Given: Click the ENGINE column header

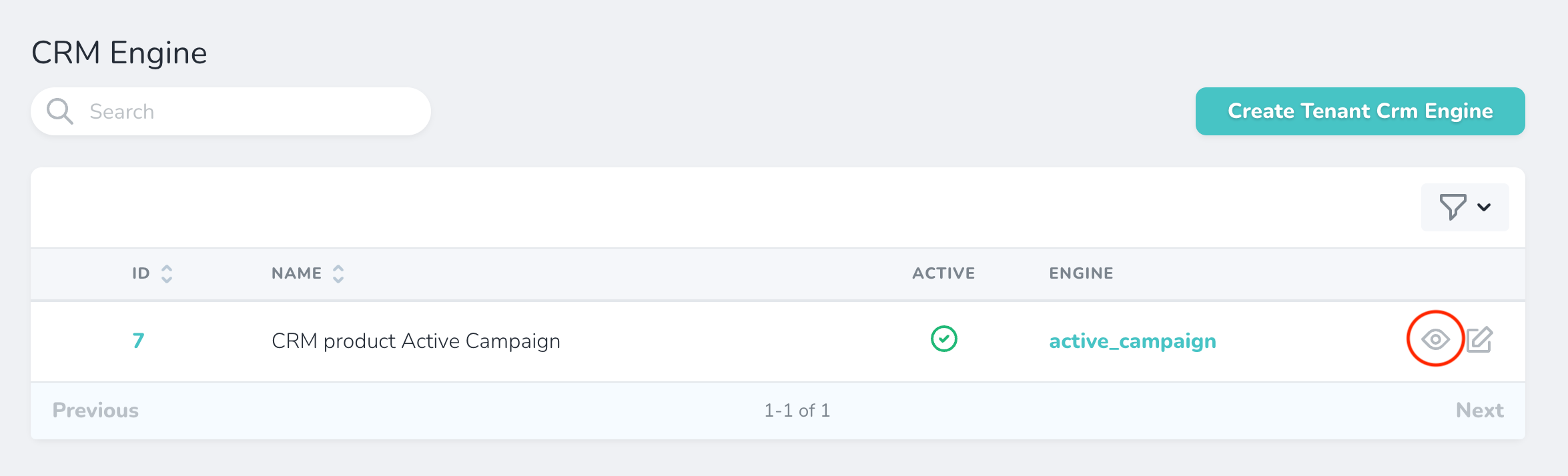Looking at the screenshot, I should (x=1081, y=273).
